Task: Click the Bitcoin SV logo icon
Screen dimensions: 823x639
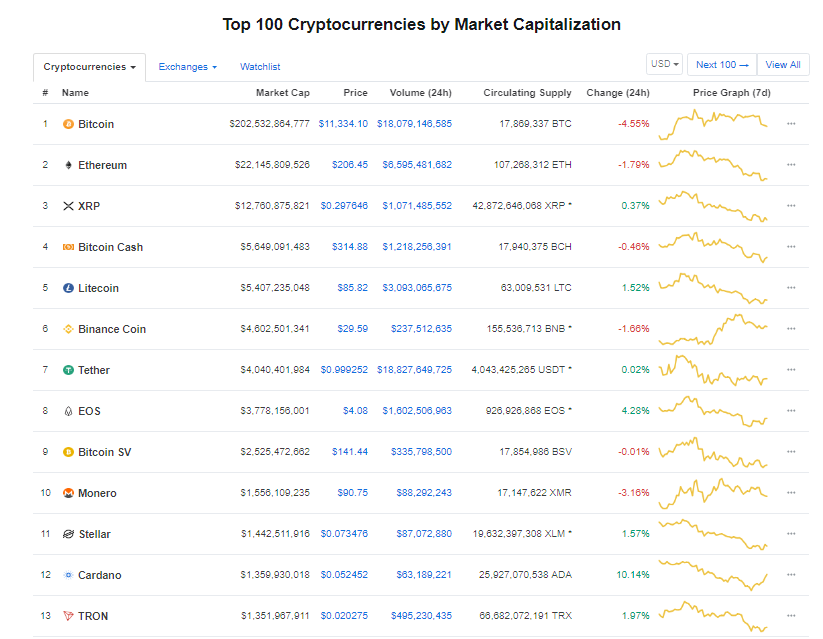Action: tap(68, 452)
